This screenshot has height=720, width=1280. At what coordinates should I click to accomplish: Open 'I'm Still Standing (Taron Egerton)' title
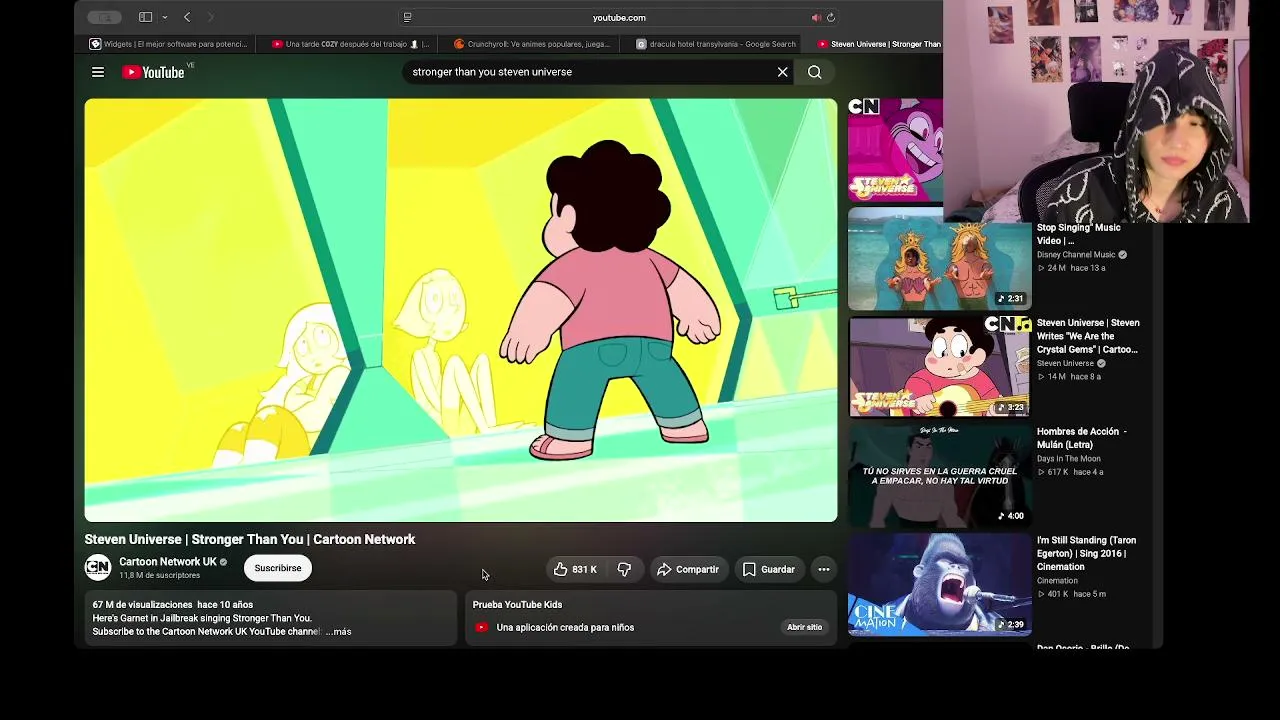[1086, 553]
